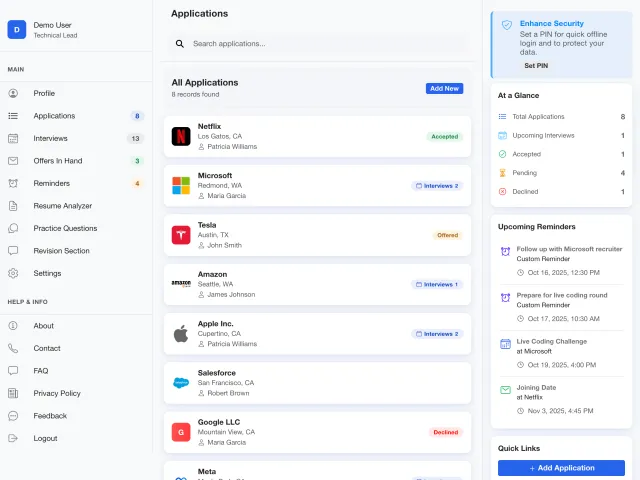Click the Salesforce cloud logo
The height and width of the screenshot is (480, 640).
point(181,383)
